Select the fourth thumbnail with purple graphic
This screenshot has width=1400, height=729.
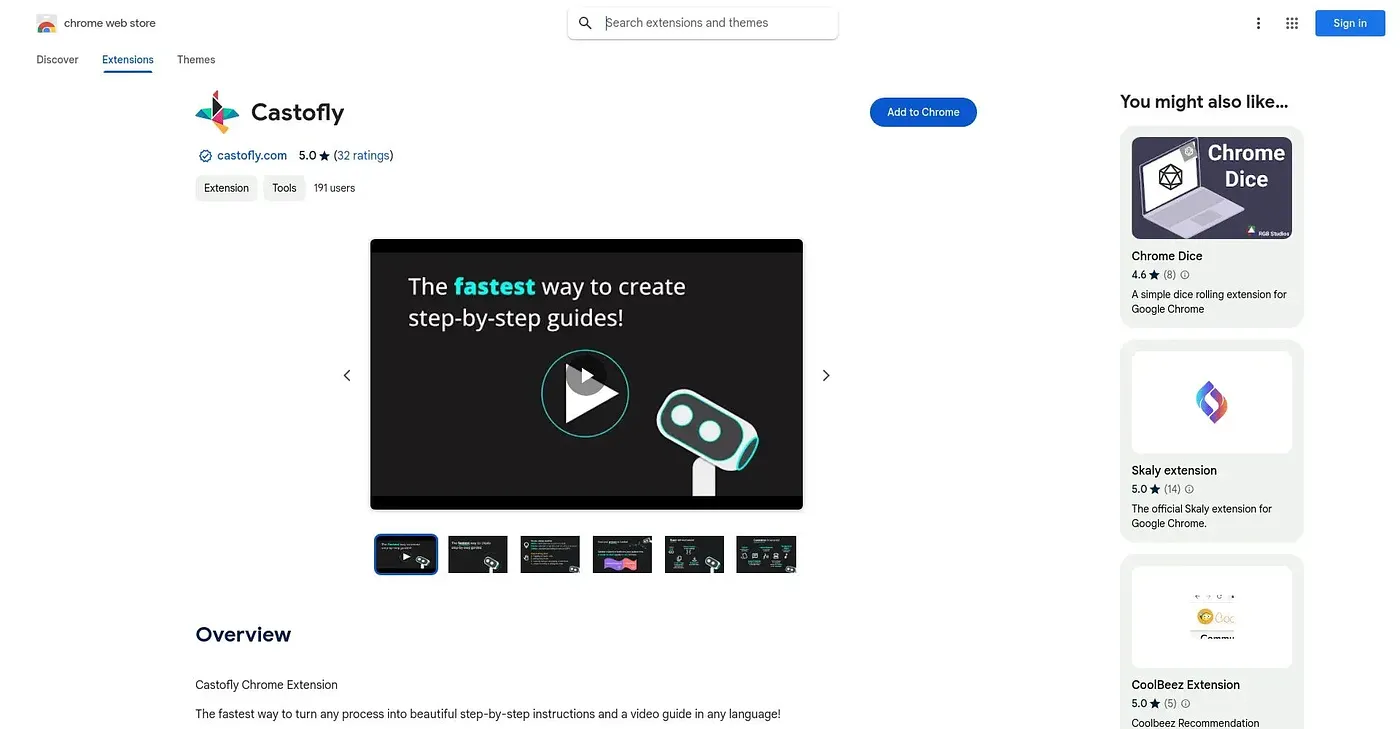pyautogui.click(x=622, y=554)
